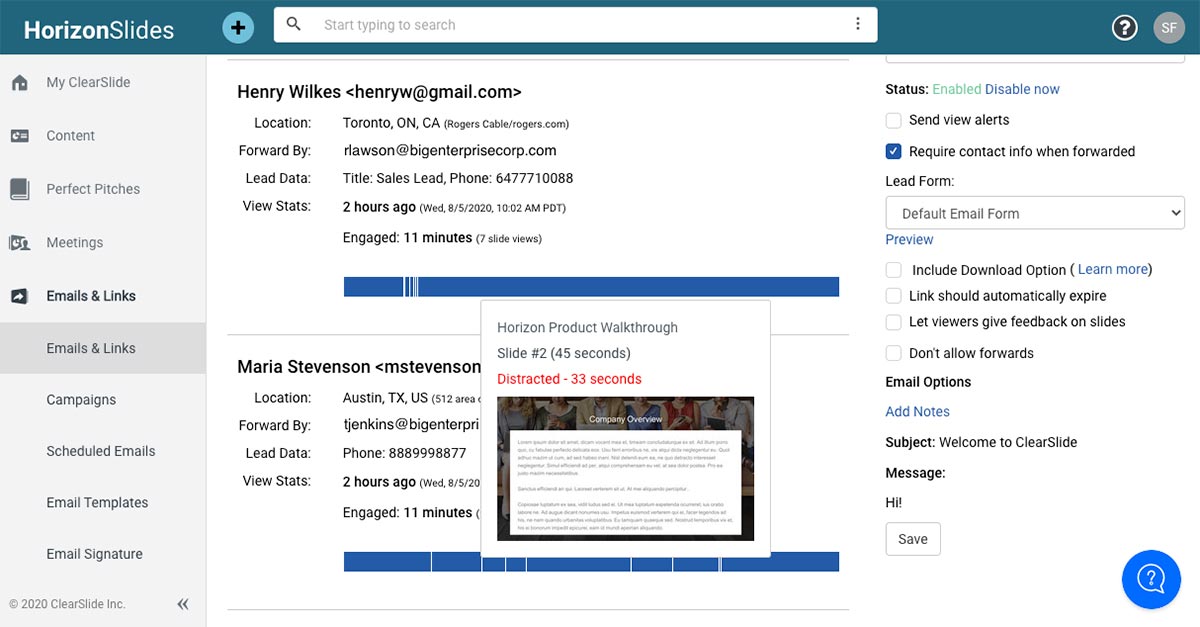
Task: Click Horizon Product Walkthrough tooltip title
Action: click(587, 328)
